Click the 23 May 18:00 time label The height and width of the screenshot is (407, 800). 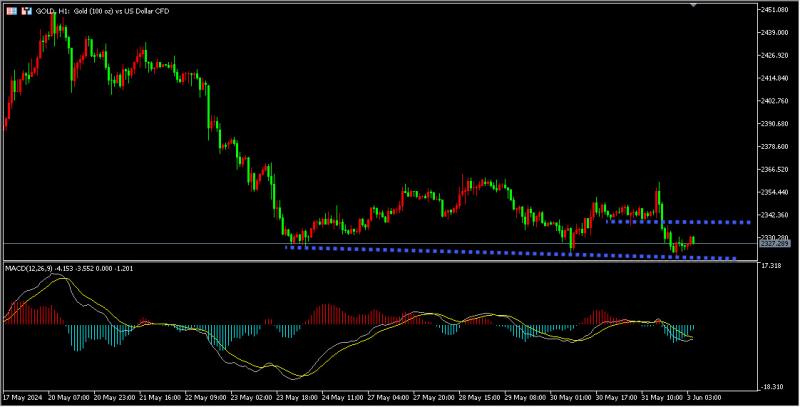[x=297, y=397]
